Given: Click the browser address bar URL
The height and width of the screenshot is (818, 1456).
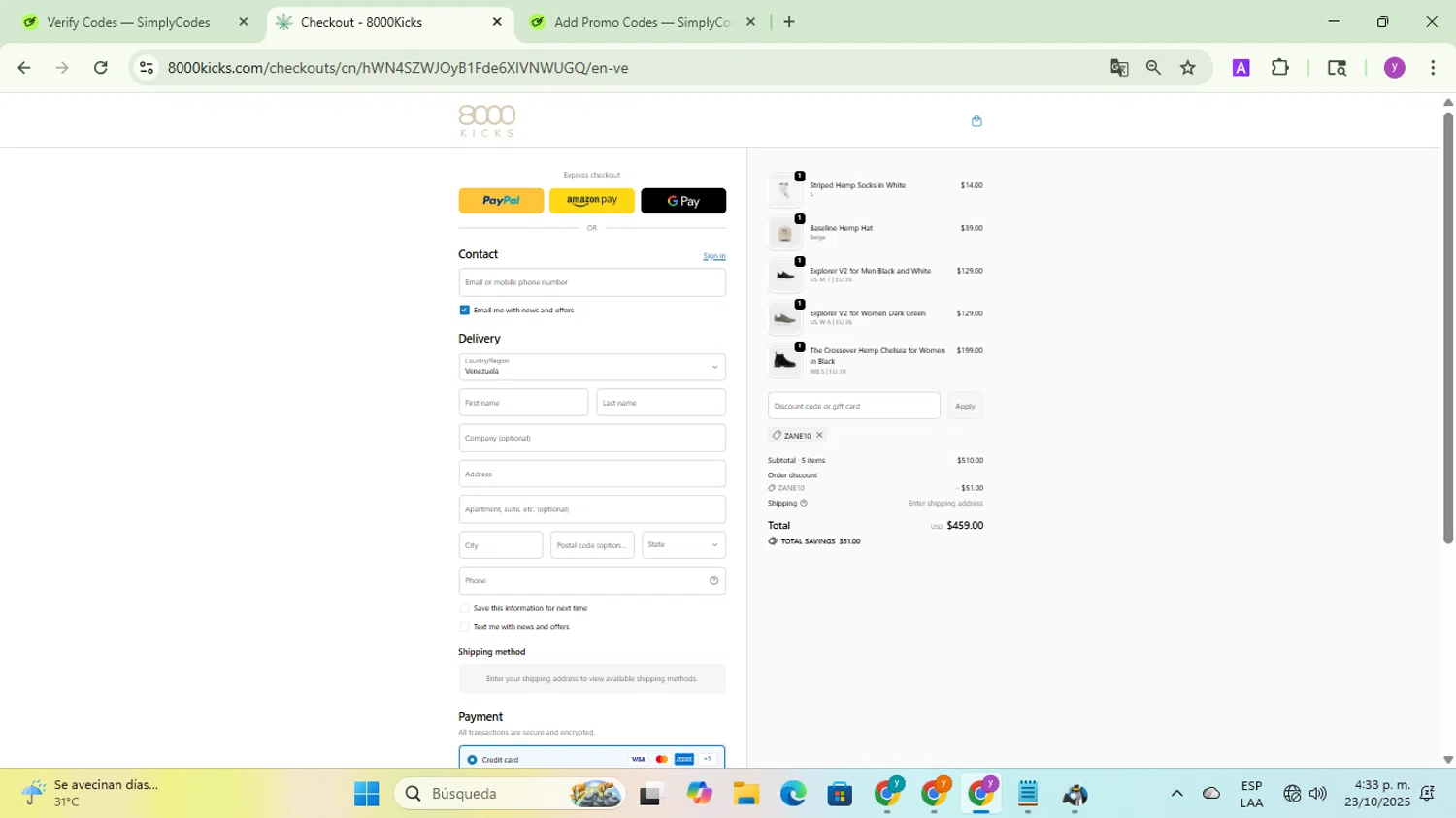Looking at the screenshot, I should pyautogui.click(x=398, y=68).
